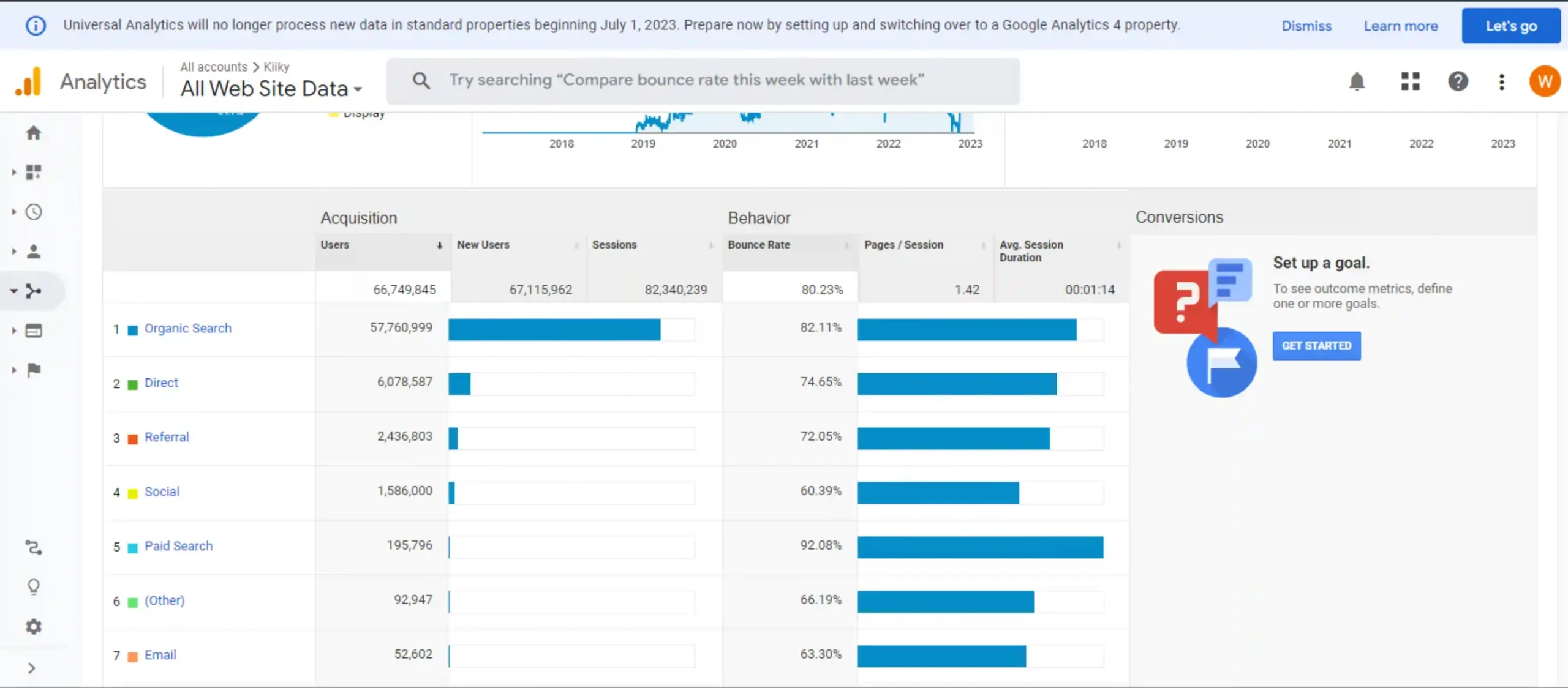Click the Direct green color swatch
This screenshot has height=688, width=1568.
[x=132, y=385]
